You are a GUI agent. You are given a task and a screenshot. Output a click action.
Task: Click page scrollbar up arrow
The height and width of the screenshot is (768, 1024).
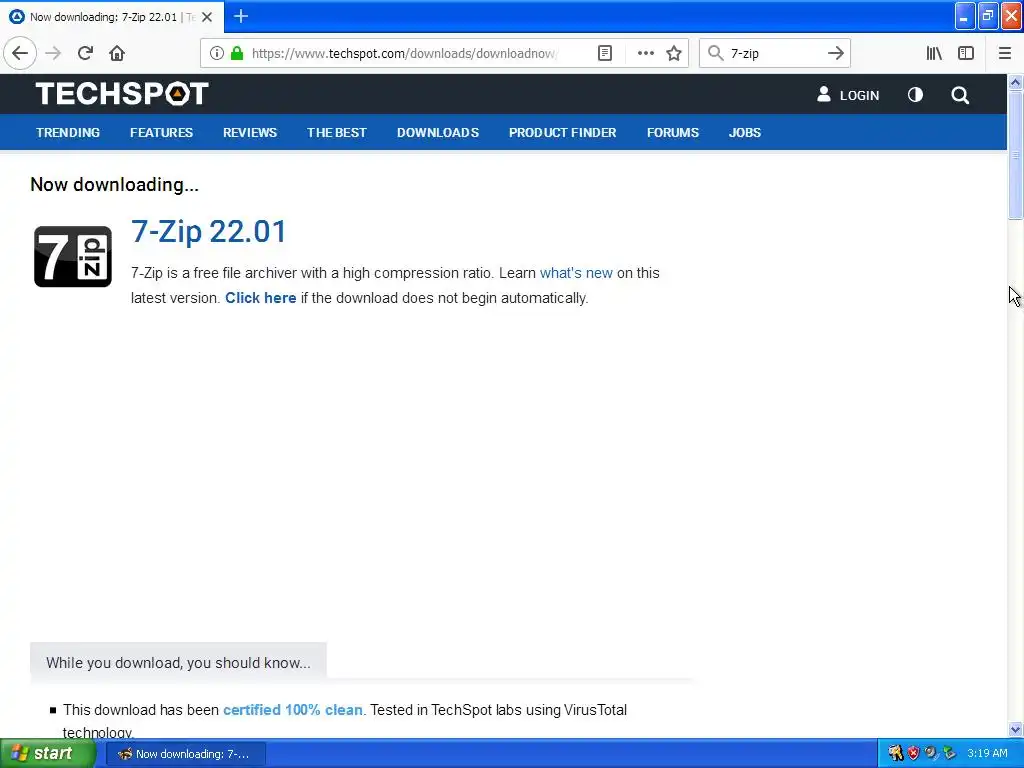pos(1015,82)
